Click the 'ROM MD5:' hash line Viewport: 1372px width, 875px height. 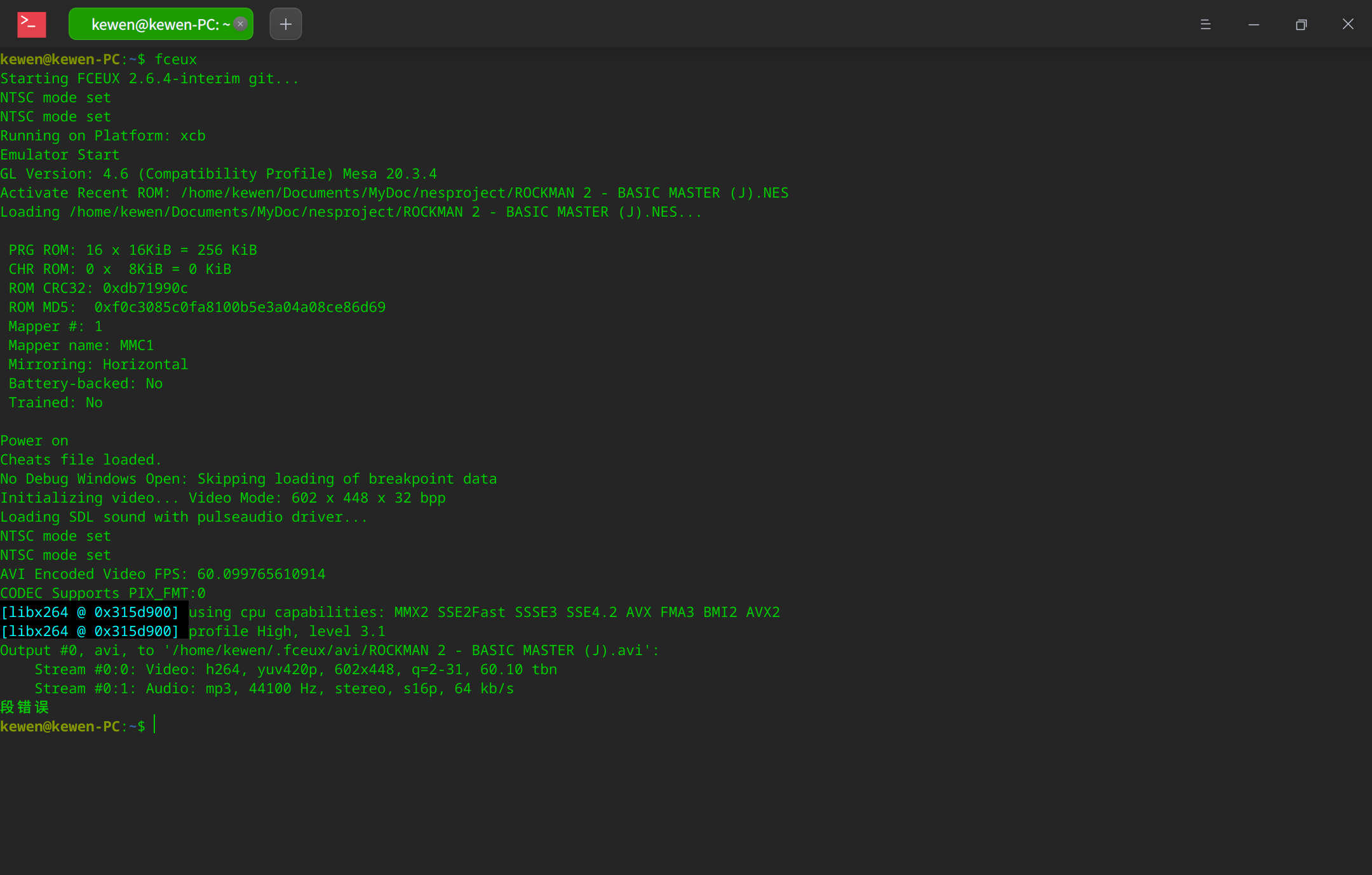click(x=197, y=307)
